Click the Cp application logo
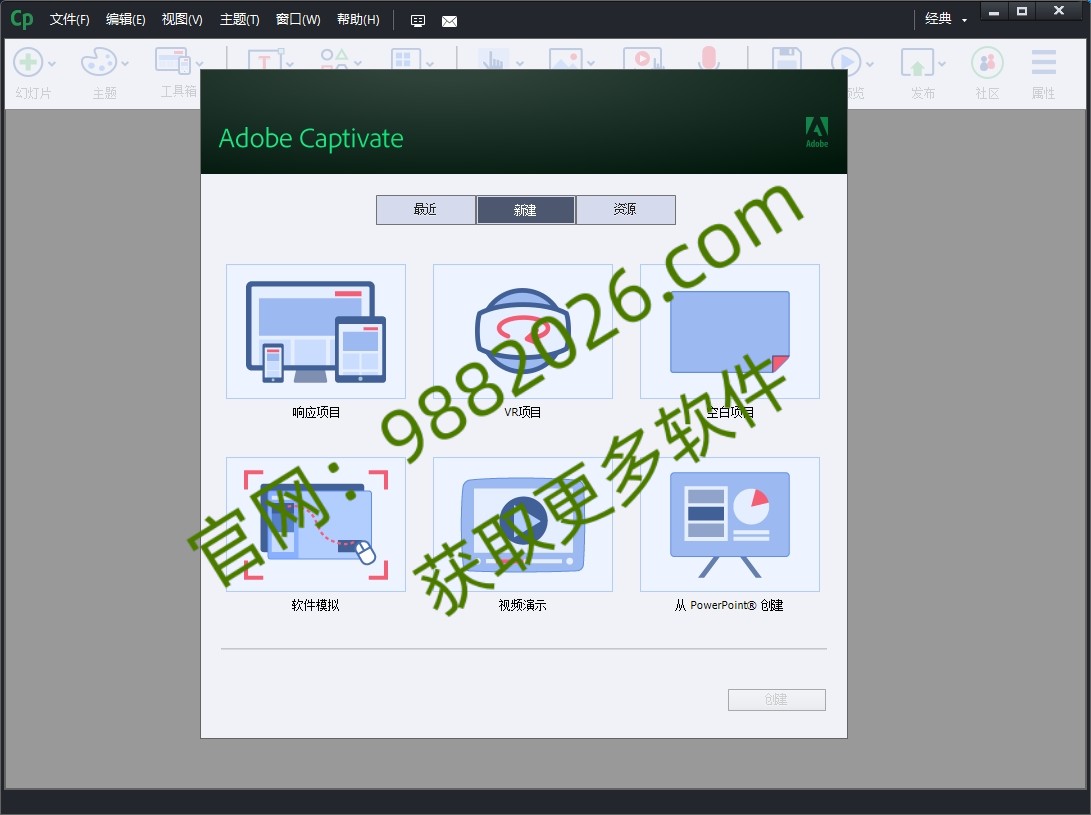The image size is (1091, 815). point(21,19)
